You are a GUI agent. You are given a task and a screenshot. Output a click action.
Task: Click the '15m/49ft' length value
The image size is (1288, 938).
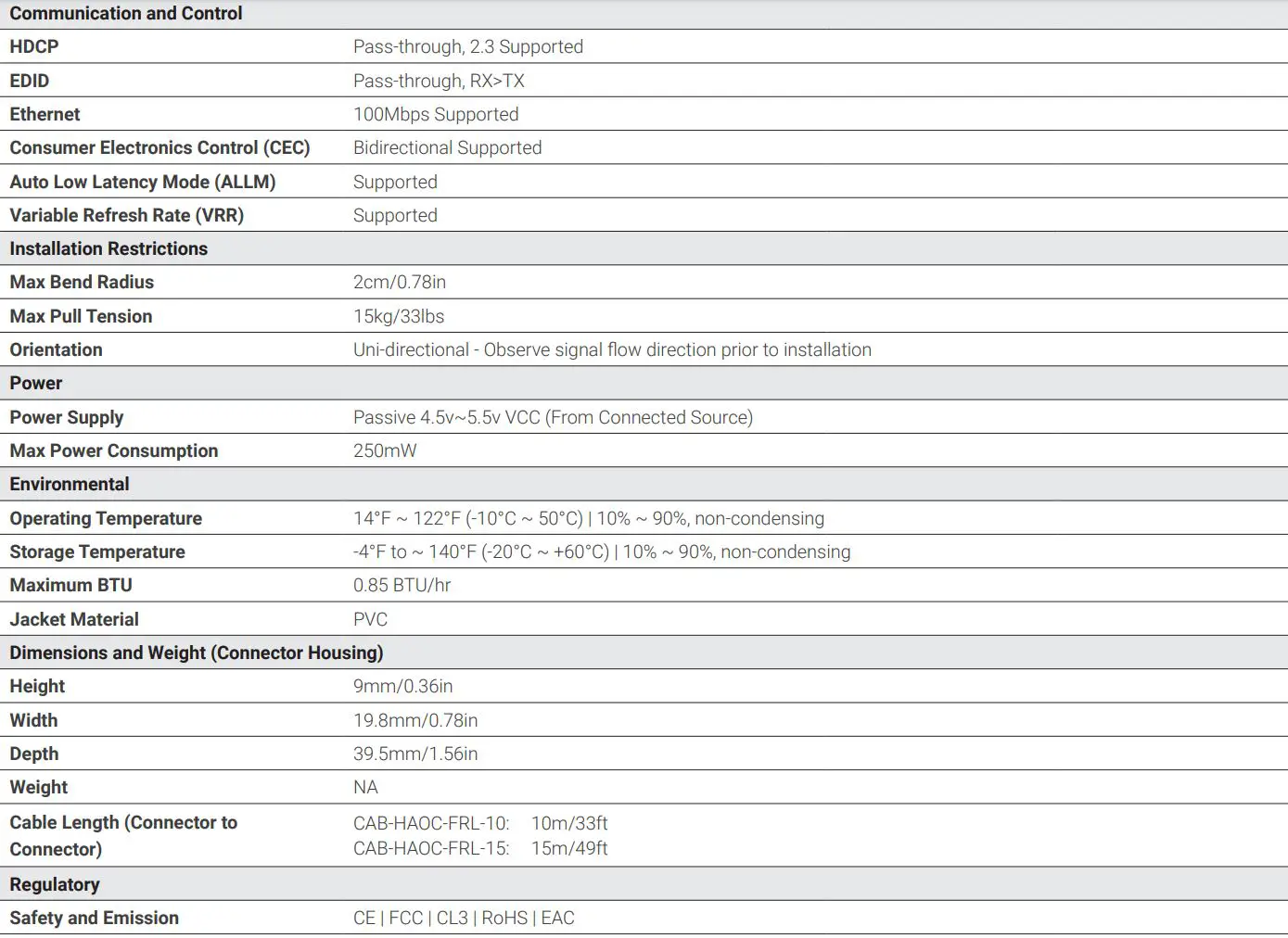(x=569, y=848)
